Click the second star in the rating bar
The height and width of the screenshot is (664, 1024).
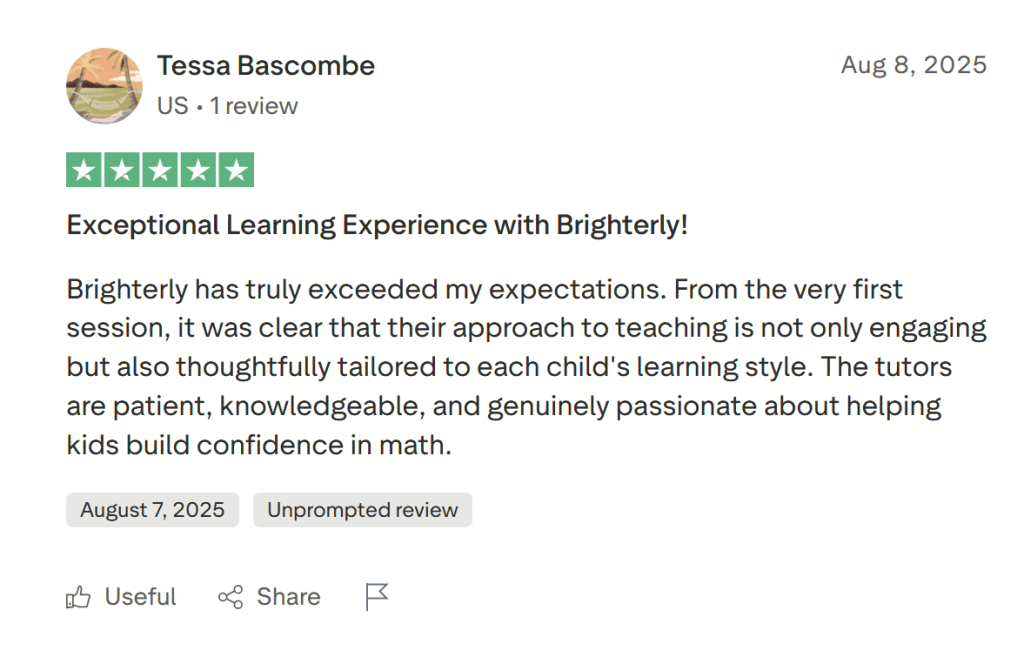(x=123, y=169)
